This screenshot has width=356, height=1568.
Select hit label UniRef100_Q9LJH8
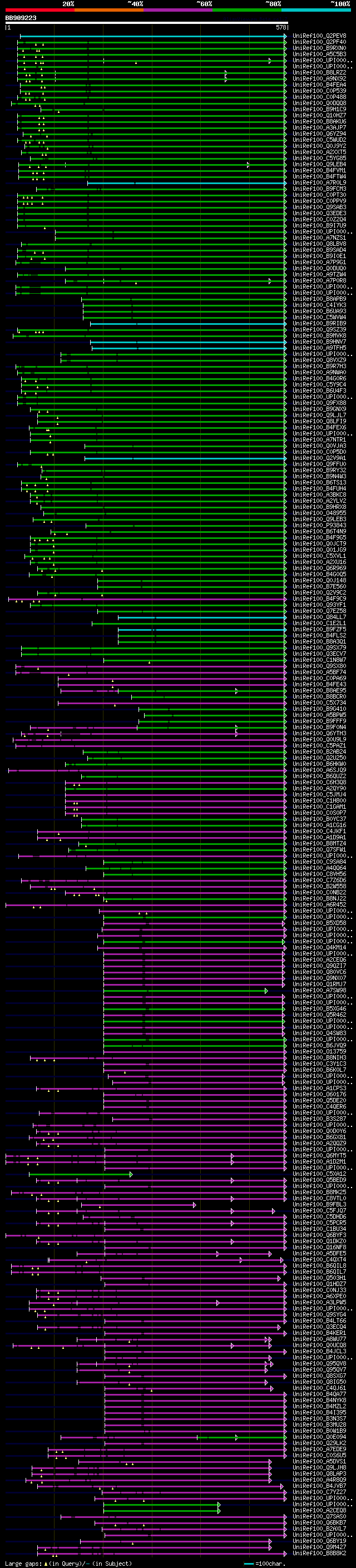[319, 1467]
